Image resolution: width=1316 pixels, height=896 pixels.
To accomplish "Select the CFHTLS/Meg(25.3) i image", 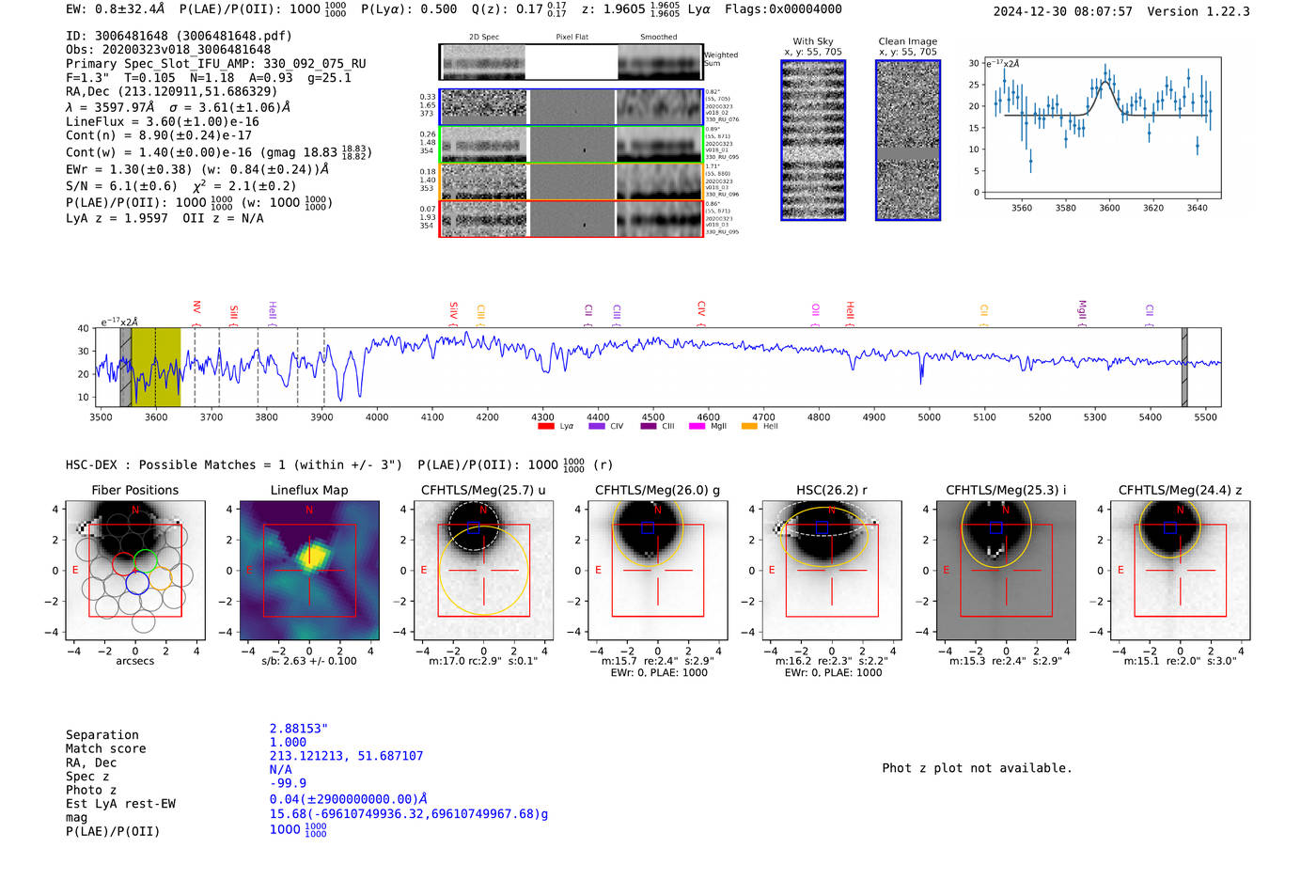I will (x=1006, y=570).
